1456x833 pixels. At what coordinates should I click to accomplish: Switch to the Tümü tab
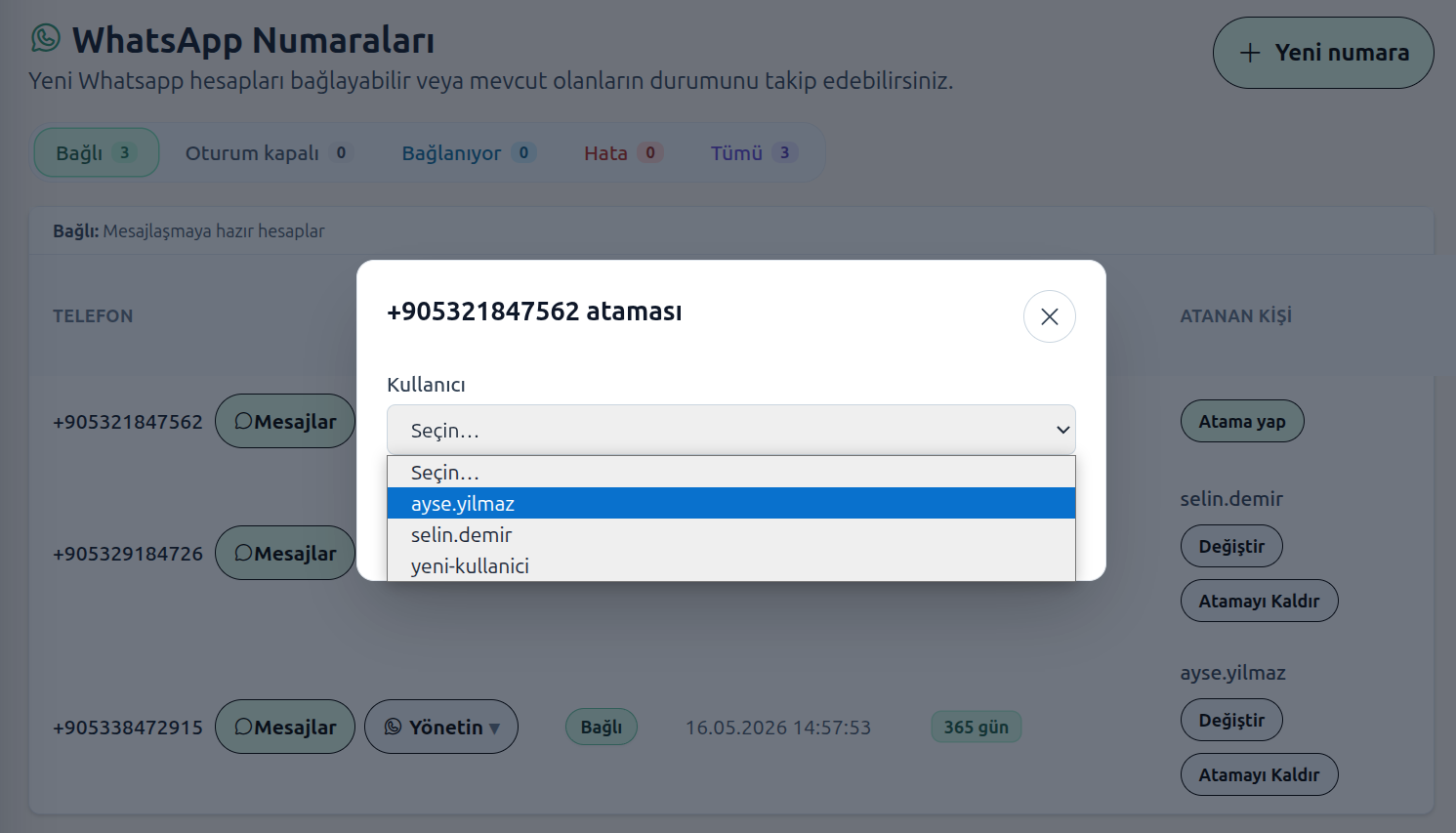(x=754, y=152)
